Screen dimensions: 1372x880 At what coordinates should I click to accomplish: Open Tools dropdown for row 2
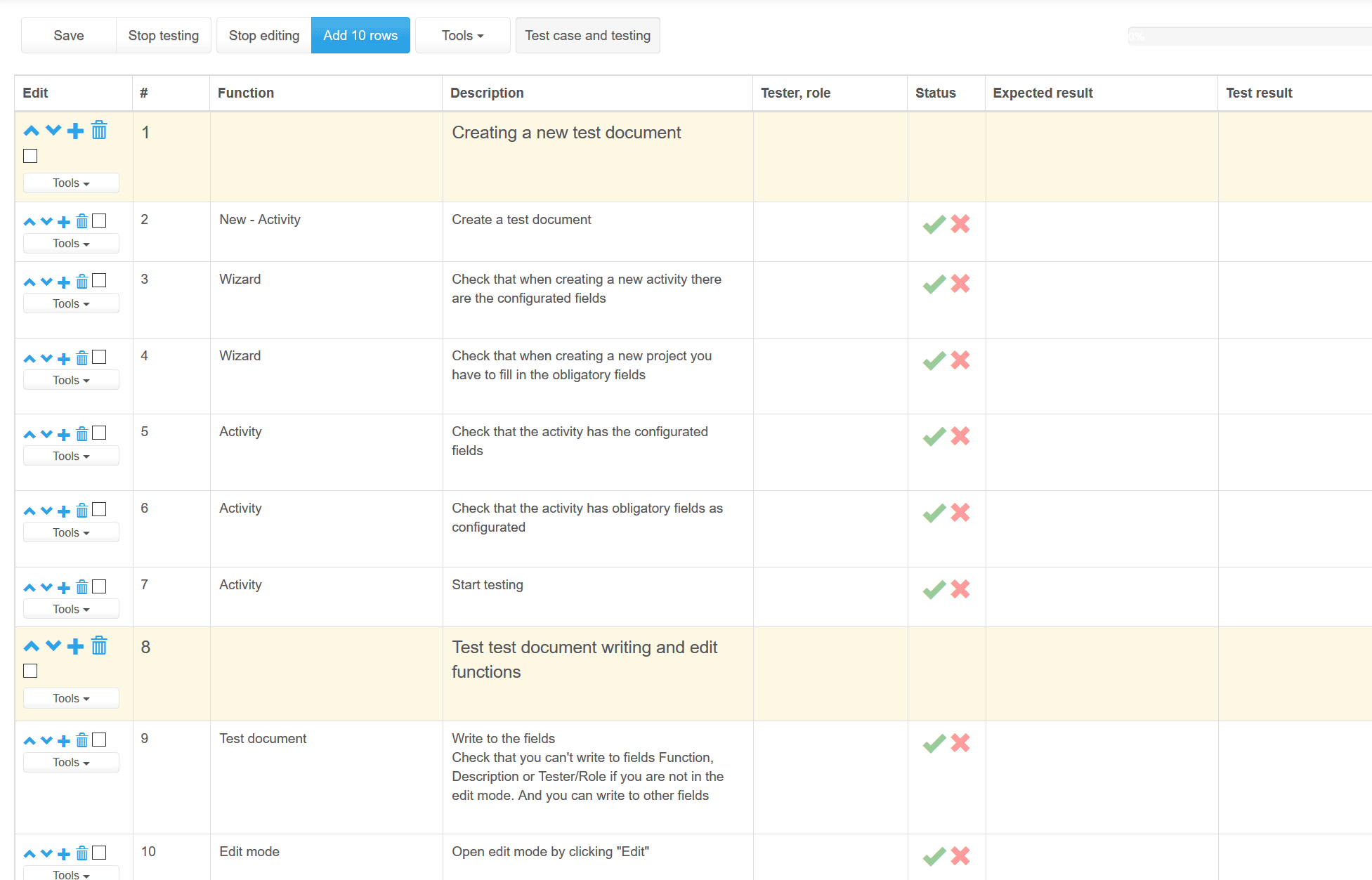(x=71, y=243)
